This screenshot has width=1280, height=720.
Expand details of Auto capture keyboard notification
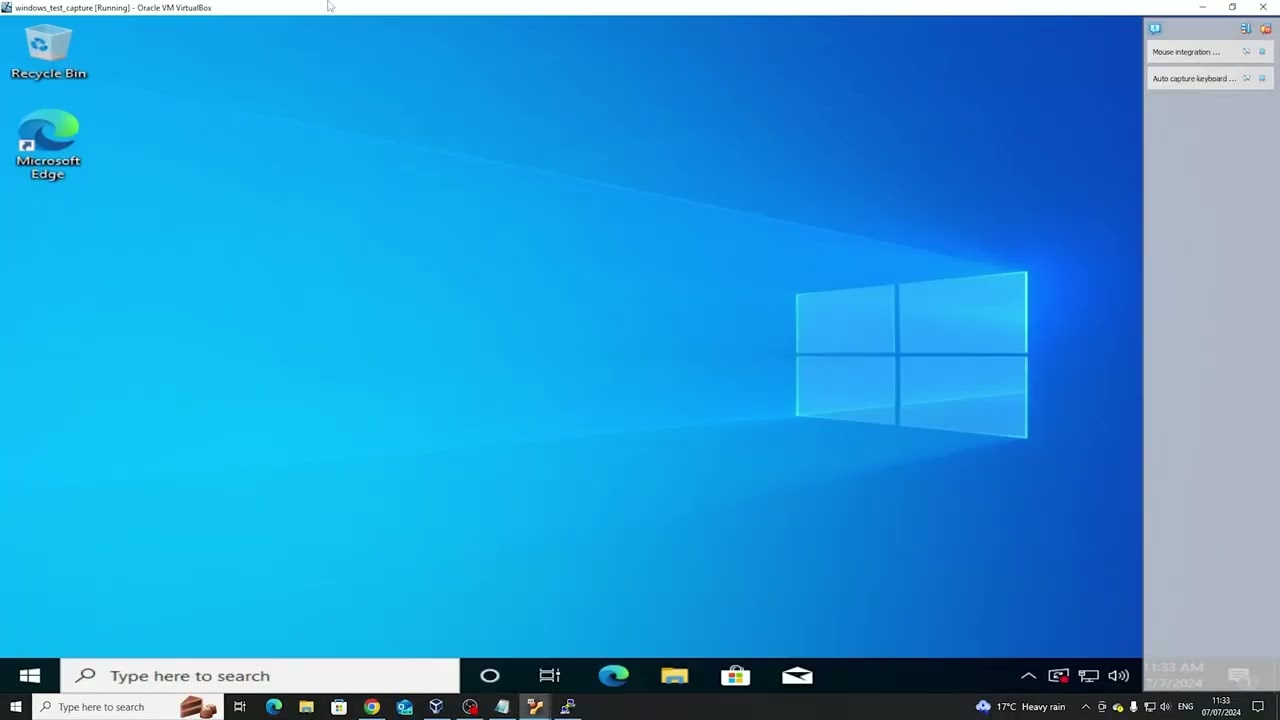coord(1246,78)
